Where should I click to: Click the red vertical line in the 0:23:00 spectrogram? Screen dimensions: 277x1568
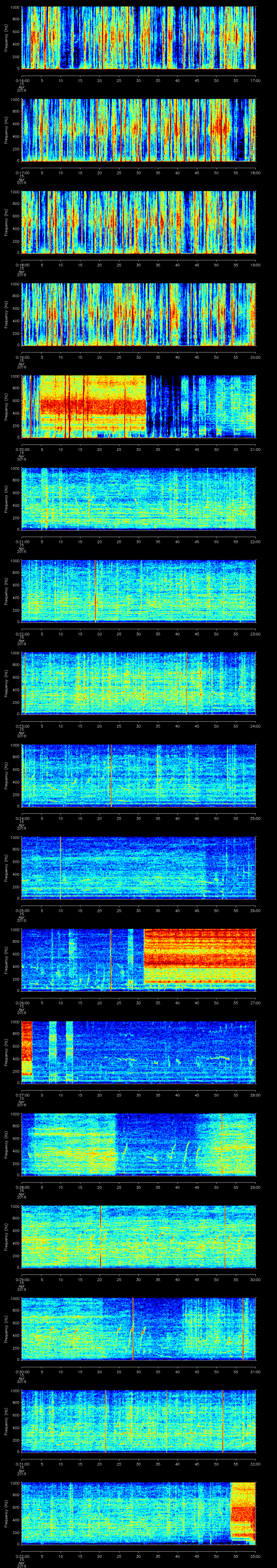(186, 683)
